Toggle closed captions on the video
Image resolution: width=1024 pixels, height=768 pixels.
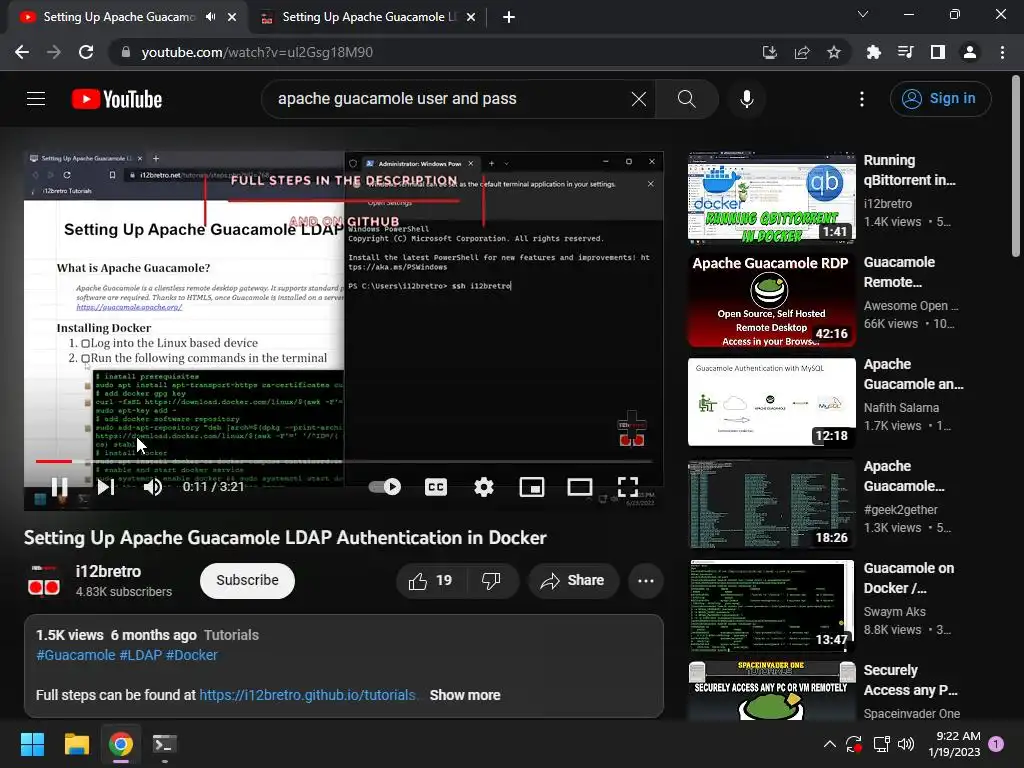coord(436,487)
